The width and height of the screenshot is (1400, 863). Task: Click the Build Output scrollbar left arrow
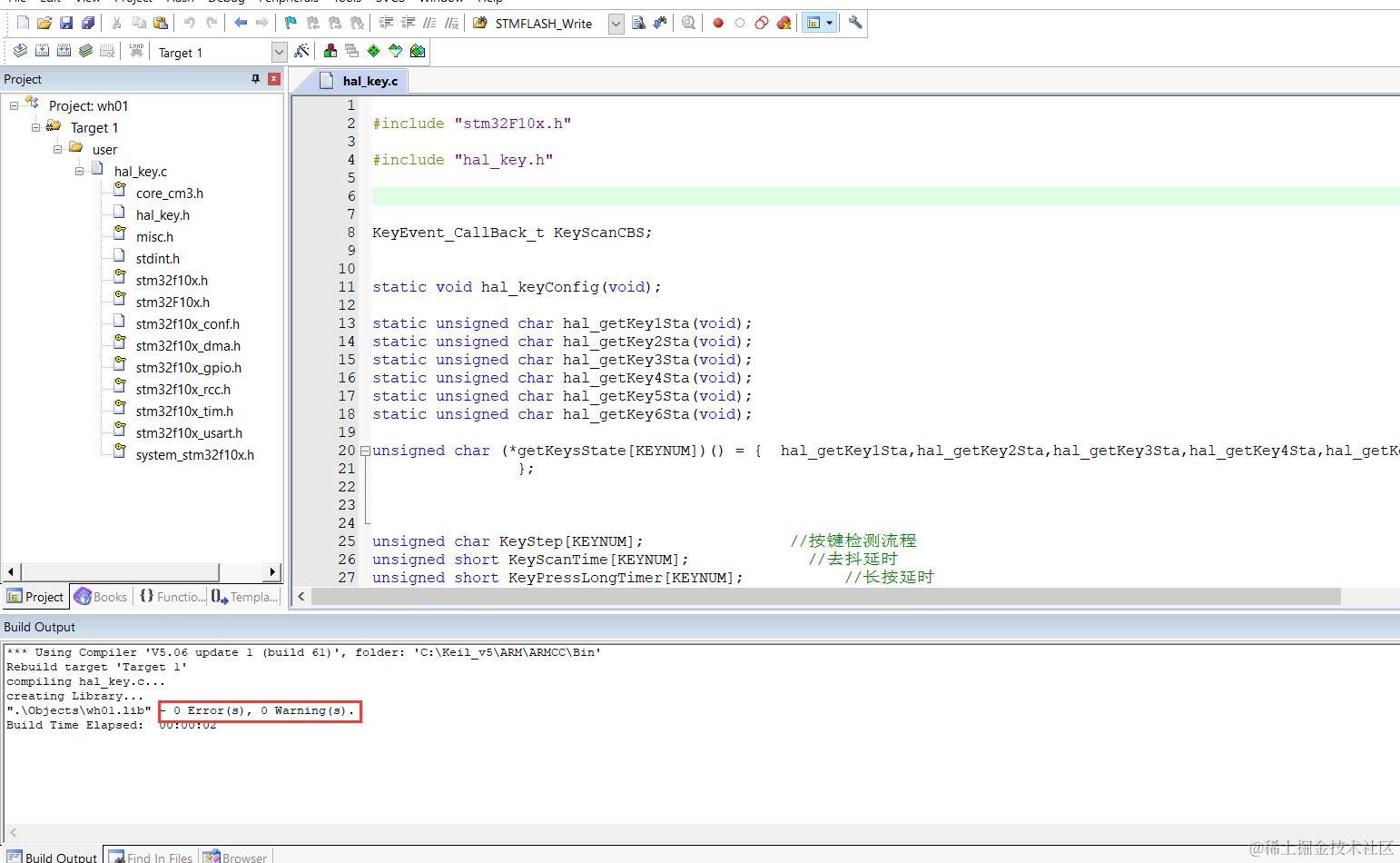pyautogui.click(x=13, y=833)
